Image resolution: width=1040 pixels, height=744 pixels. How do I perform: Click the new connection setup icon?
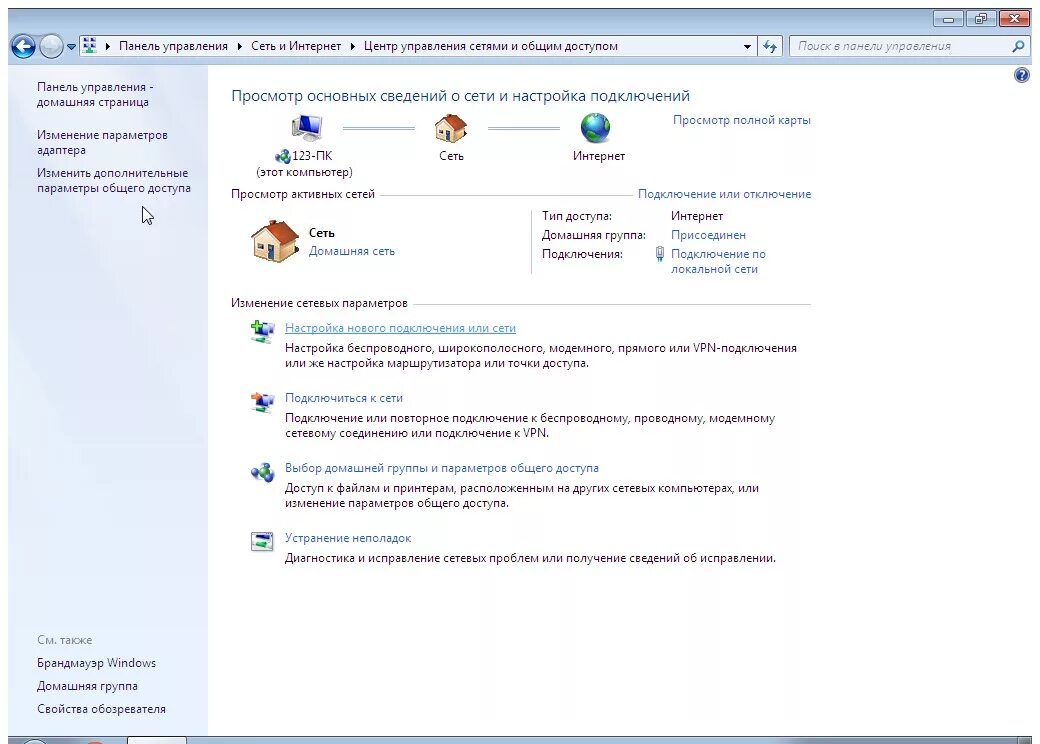tap(263, 331)
